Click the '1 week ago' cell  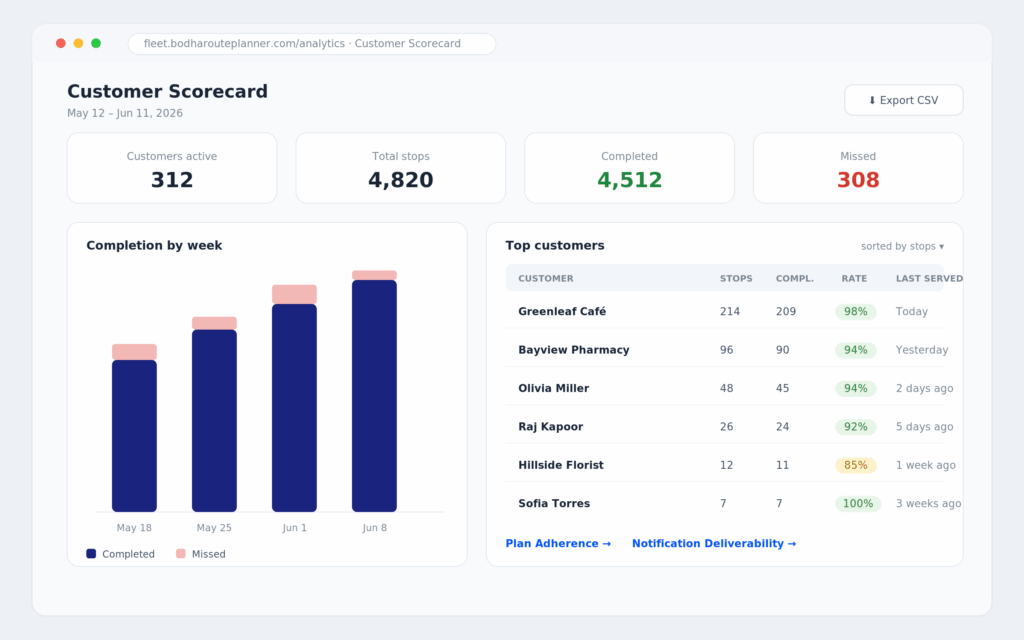(925, 465)
